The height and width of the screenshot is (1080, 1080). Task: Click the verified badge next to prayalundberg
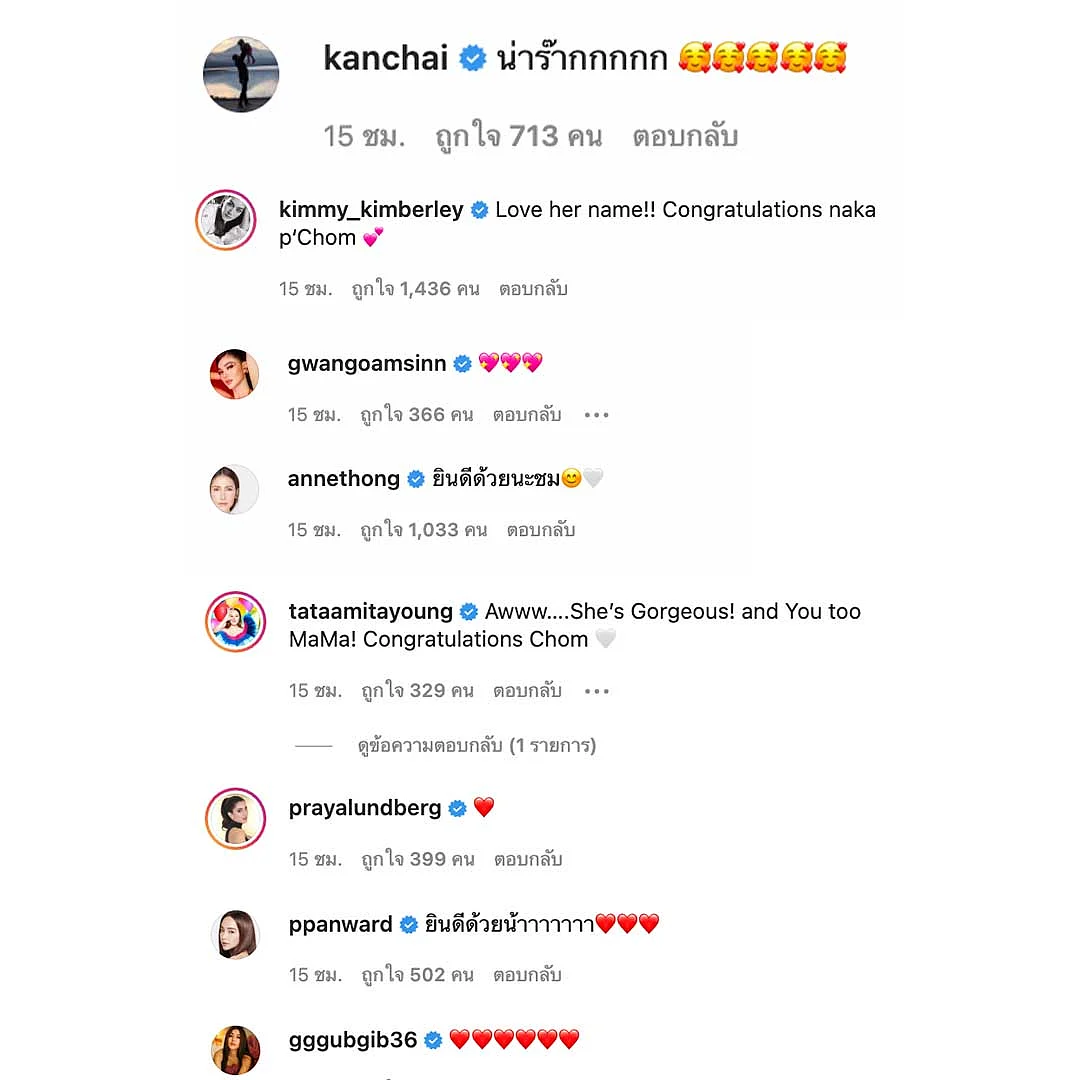(x=457, y=809)
